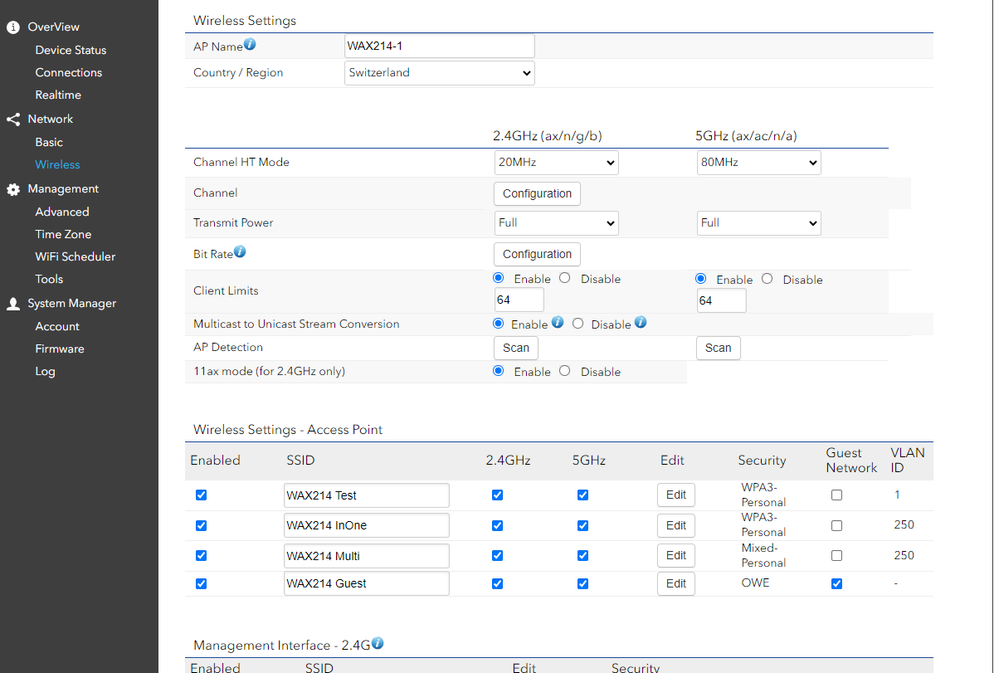Open the 2.4GHz Channel HT Mode dropdown
999x673 pixels.
[x=556, y=162]
